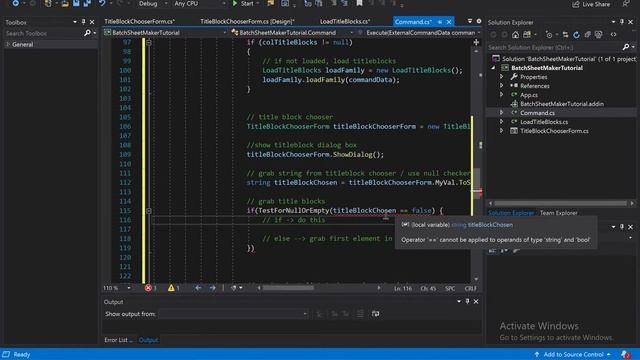The height and width of the screenshot is (360, 640).
Task: Pin the Toolbox panel with the pushpin icon
Action: click(84, 22)
